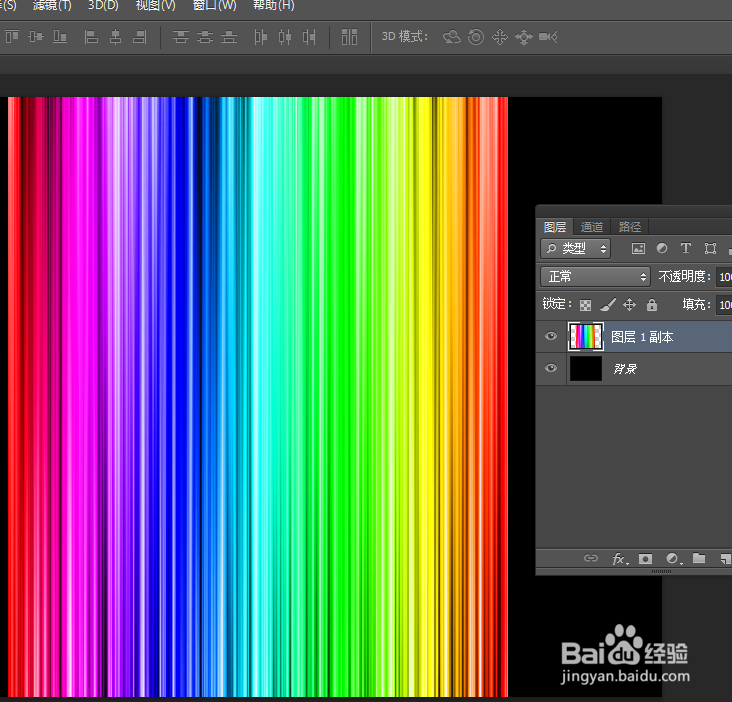
Task: Click the 不透明度 label
Action: (684, 277)
